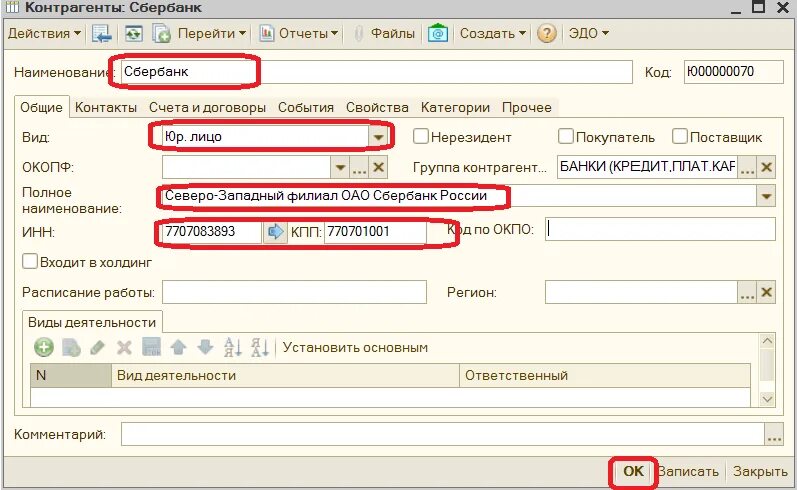Viewport: 797px width, 490px height.
Task: Open the Действия menu
Action: (x=44, y=34)
